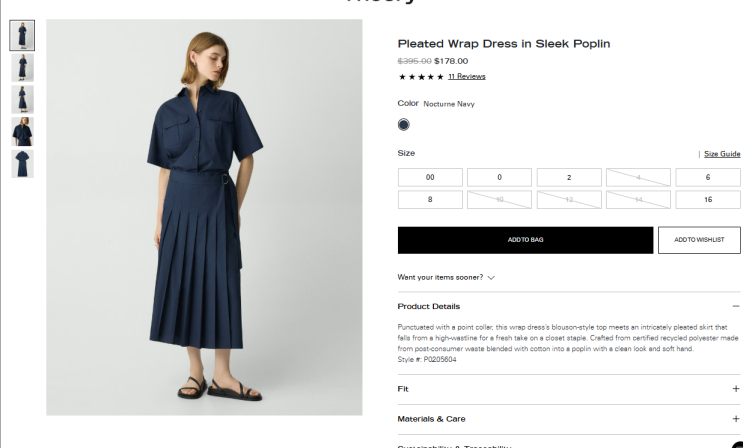Expand the 'Want your items sooner?' chevron
Screen dimensions: 743x448
pyautogui.click(x=491, y=278)
